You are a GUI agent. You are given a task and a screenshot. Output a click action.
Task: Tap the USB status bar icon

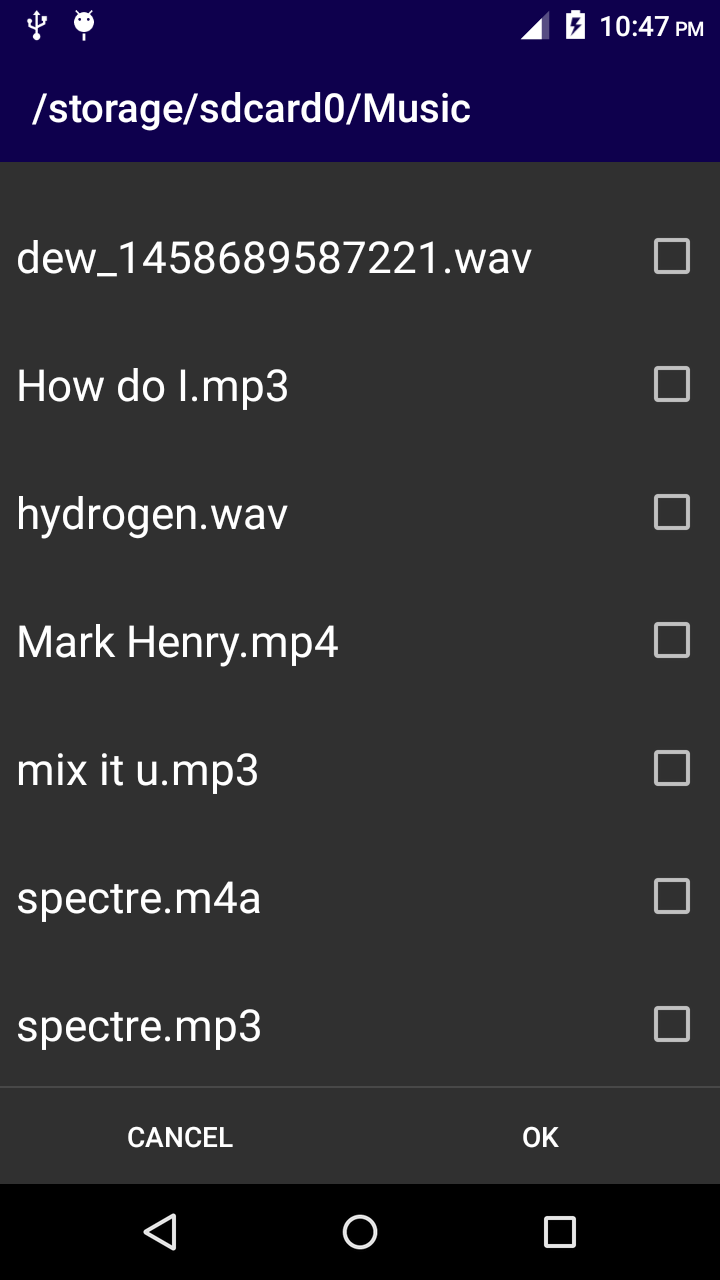tap(37, 25)
